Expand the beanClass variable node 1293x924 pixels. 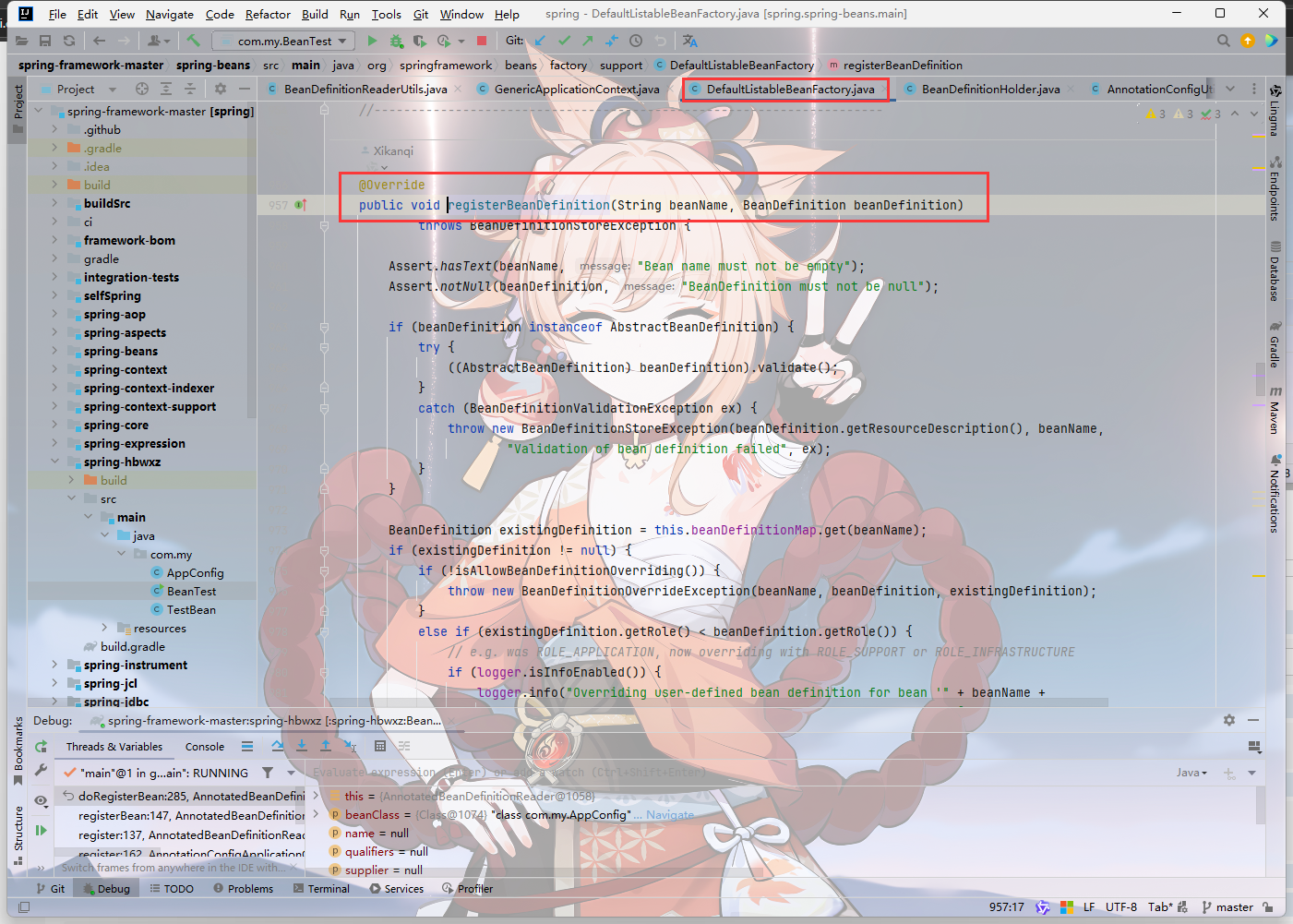(317, 814)
